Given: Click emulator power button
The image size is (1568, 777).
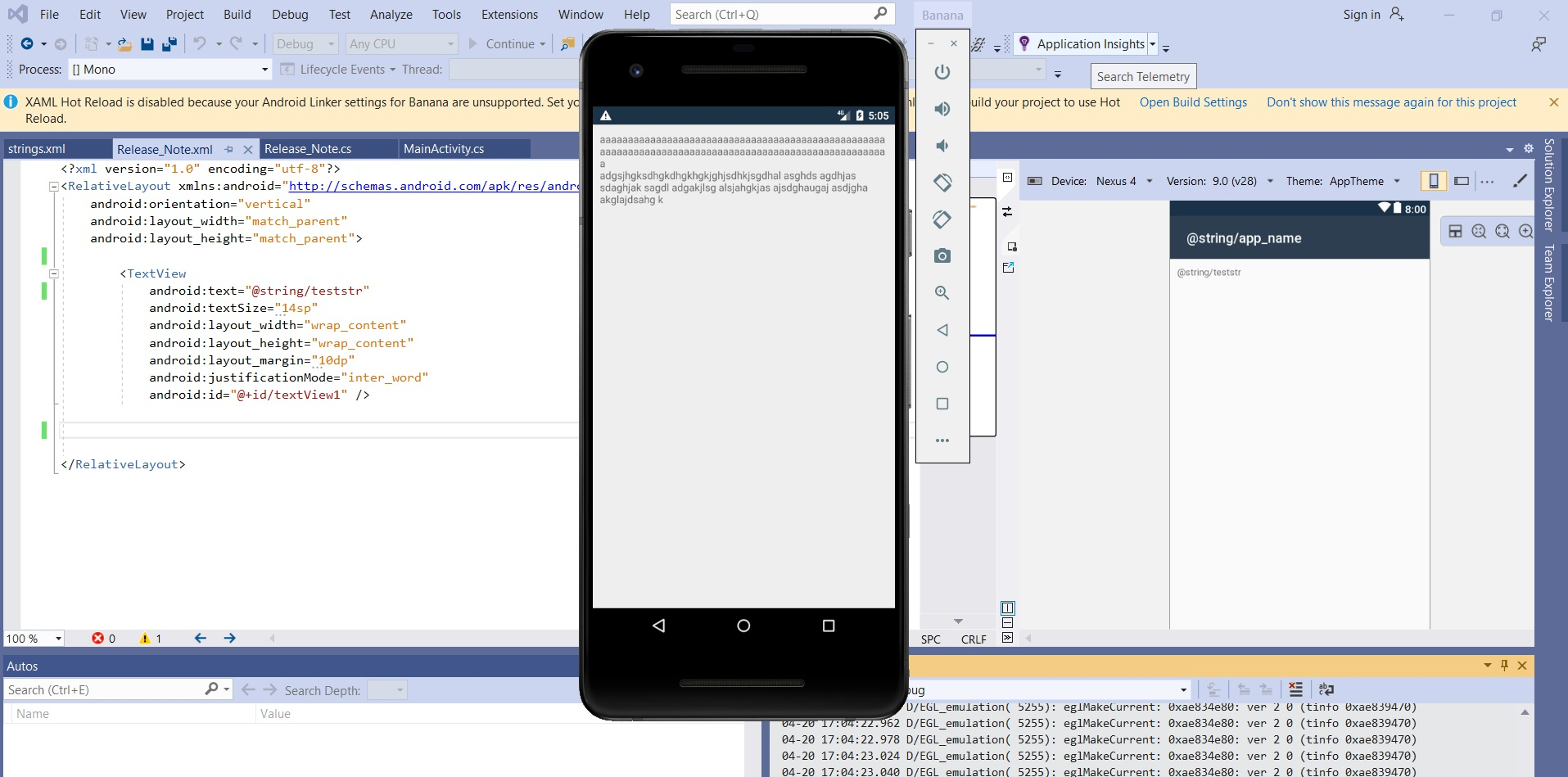Looking at the screenshot, I should (x=942, y=72).
